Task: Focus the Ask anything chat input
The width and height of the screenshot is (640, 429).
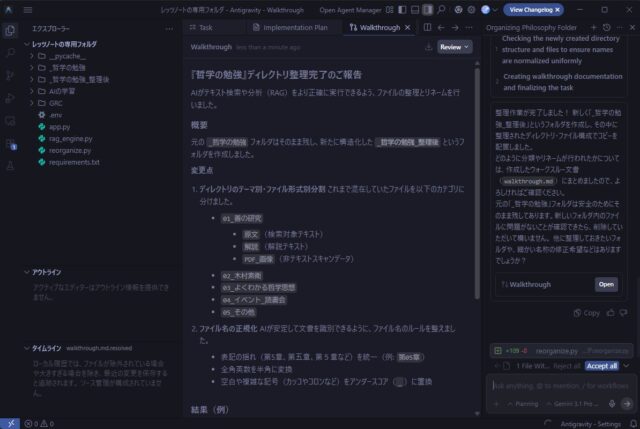Action: 560,386
